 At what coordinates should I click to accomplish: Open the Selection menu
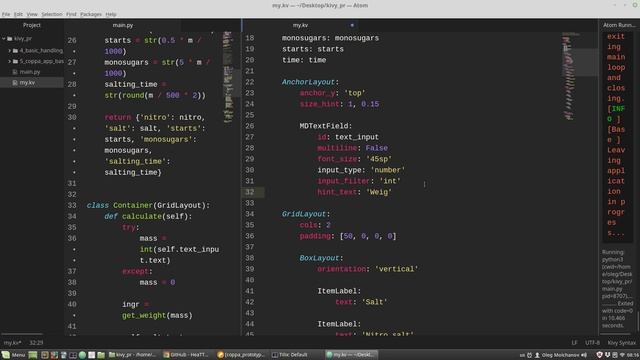(52, 14)
